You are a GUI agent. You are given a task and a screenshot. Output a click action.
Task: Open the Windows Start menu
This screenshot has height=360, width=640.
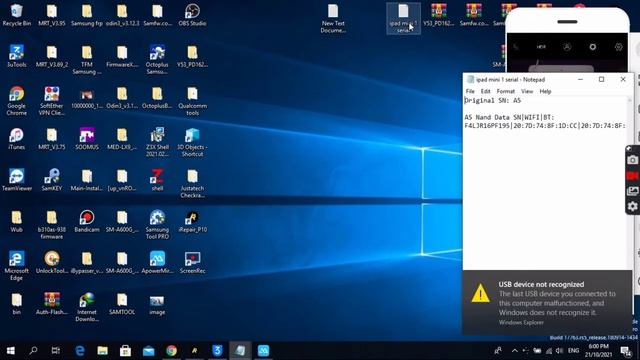(x=11, y=351)
